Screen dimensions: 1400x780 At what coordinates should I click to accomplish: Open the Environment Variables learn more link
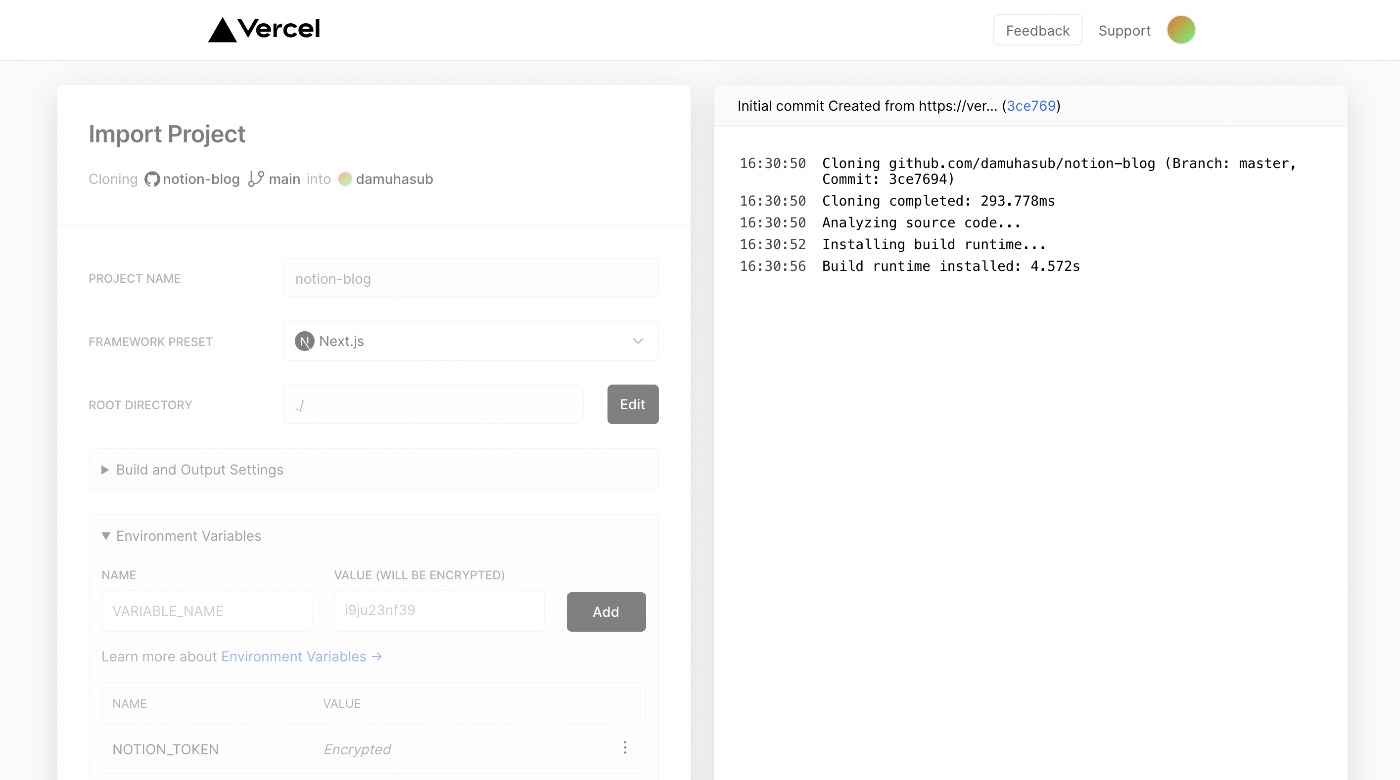tap(302, 656)
